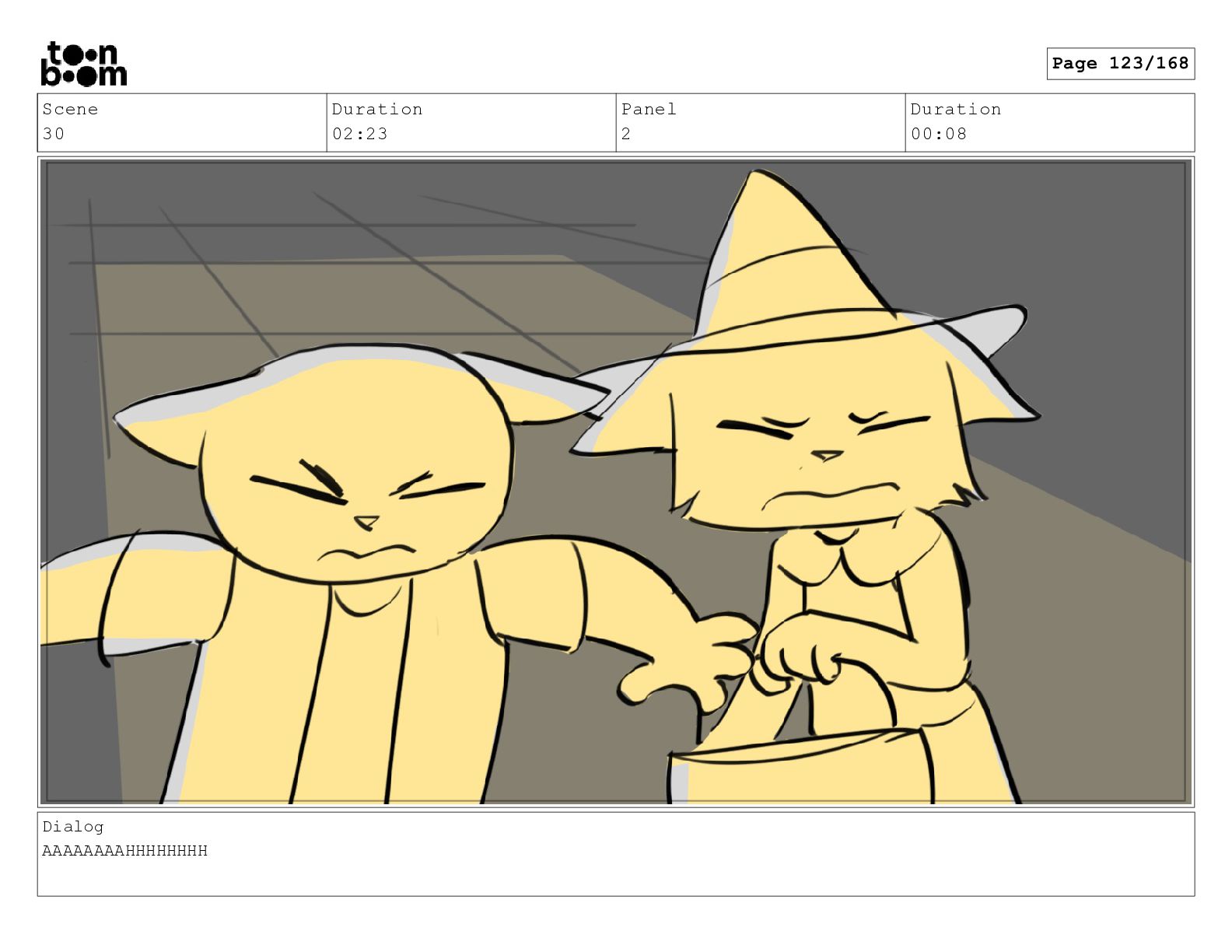Click the scene number 30
Image resolution: width=1232 pixels, height=952 pixels.
54,134
